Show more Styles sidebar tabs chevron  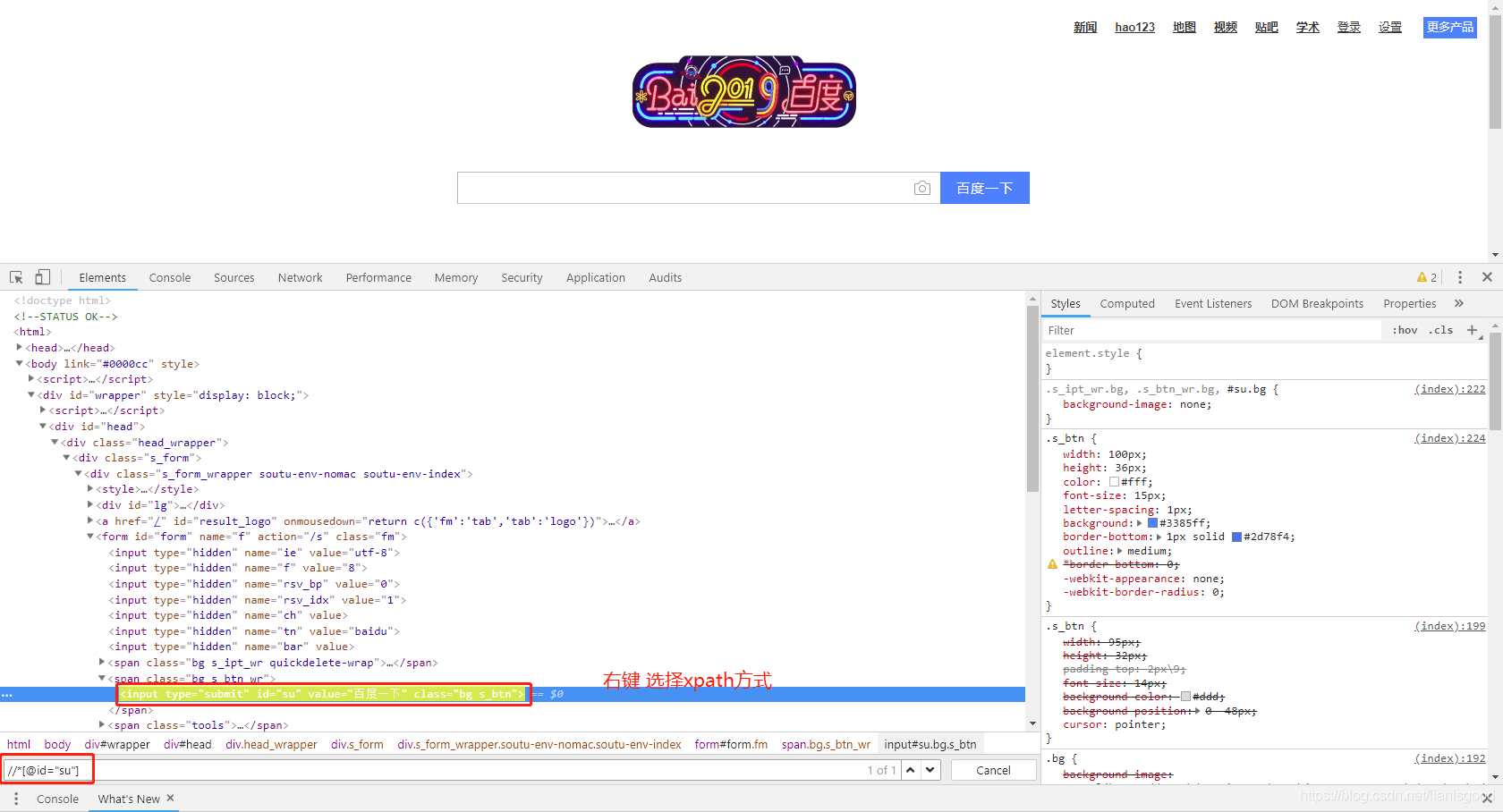(x=1459, y=303)
